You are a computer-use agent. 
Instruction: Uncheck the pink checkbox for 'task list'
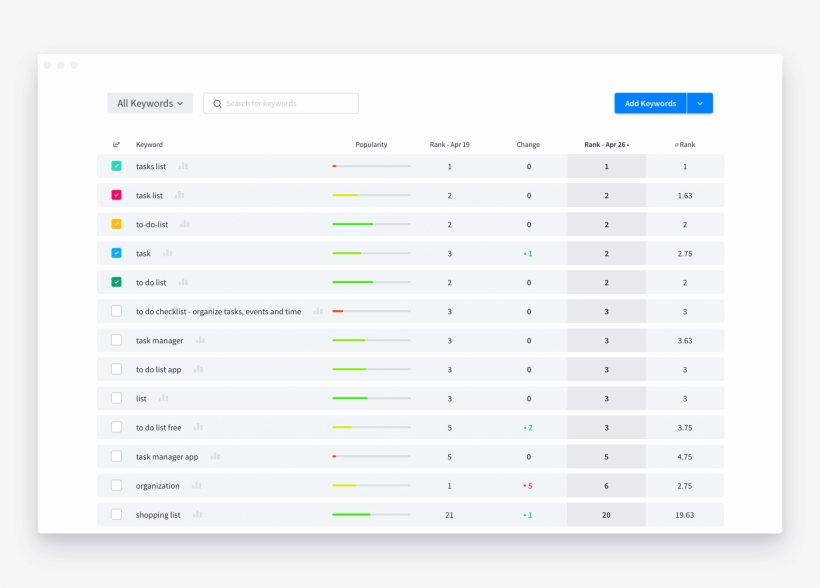[116, 195]
